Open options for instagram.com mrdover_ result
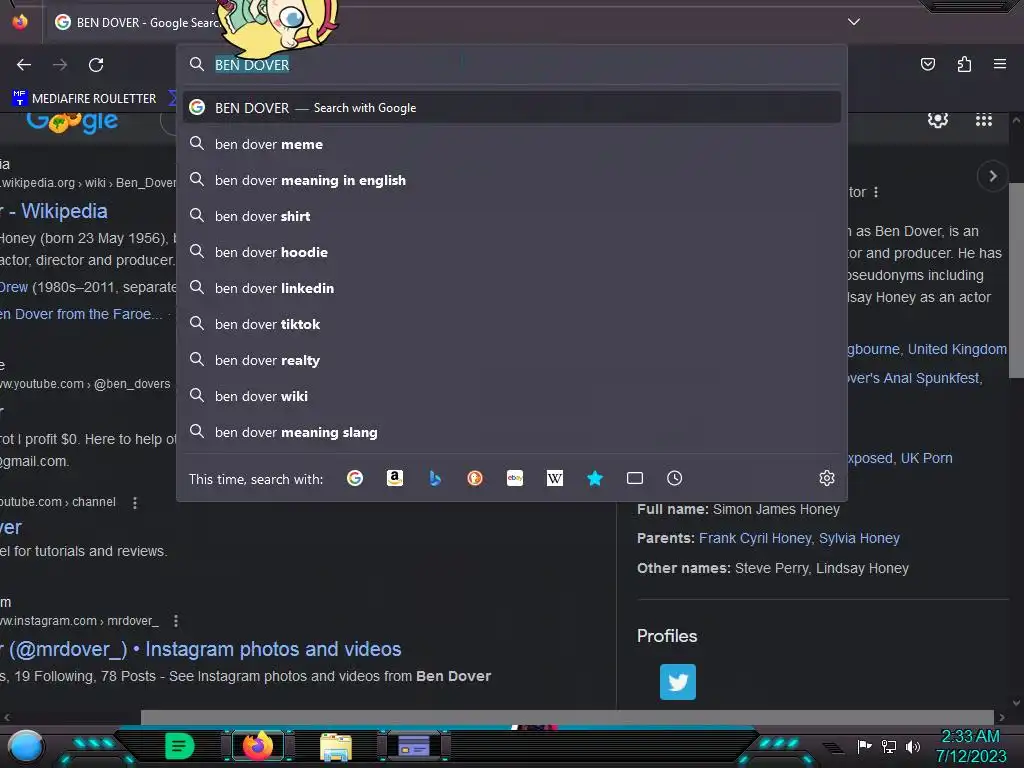This screenshot has height=768, width=1024. [x=176, y=620]
